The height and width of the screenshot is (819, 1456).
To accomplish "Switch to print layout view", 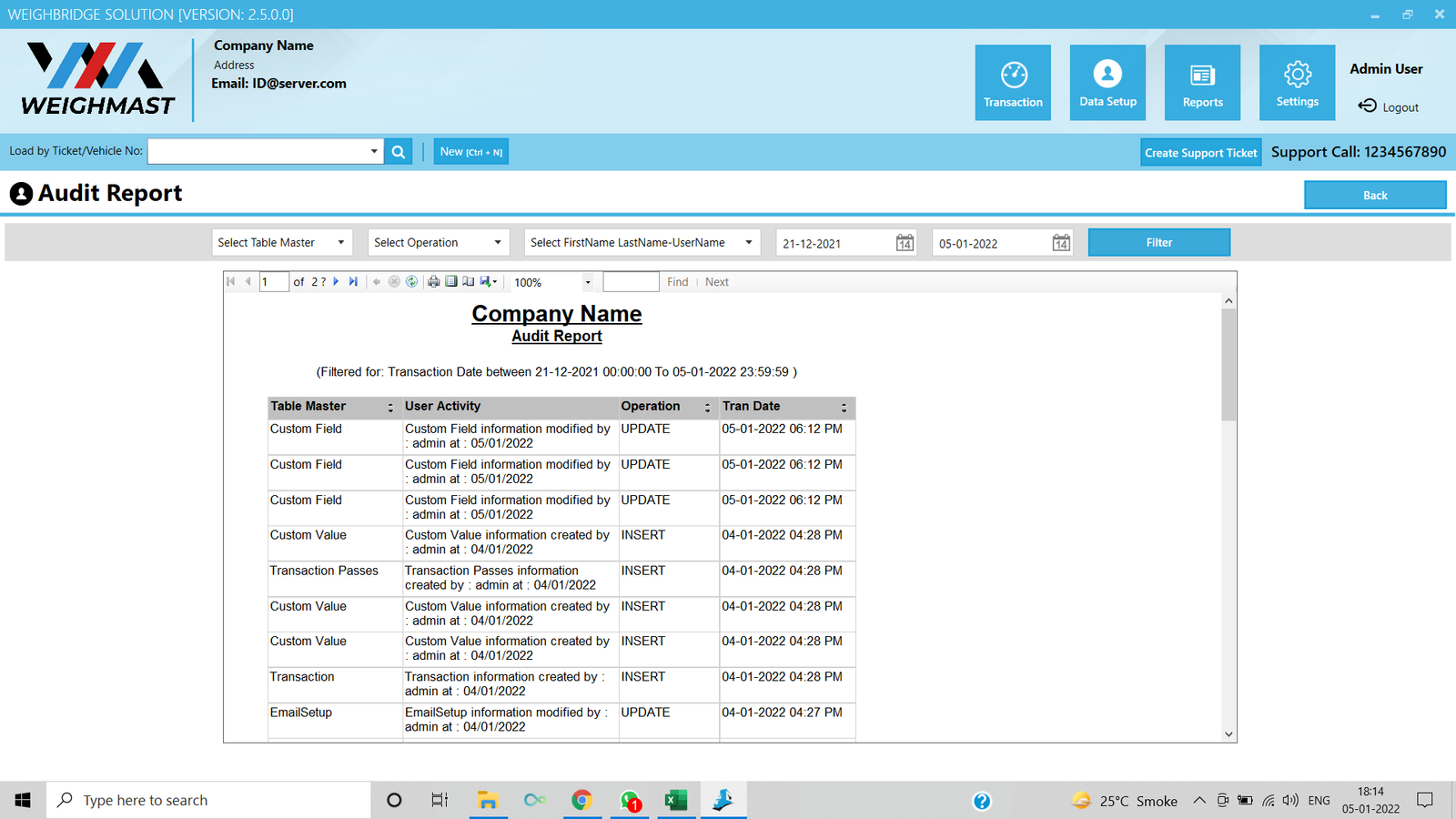I will pos(451,282).
